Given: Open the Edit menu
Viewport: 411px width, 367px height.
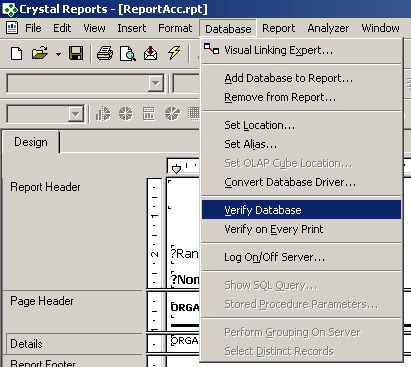Looking at the screenshot, I should 62,28.
